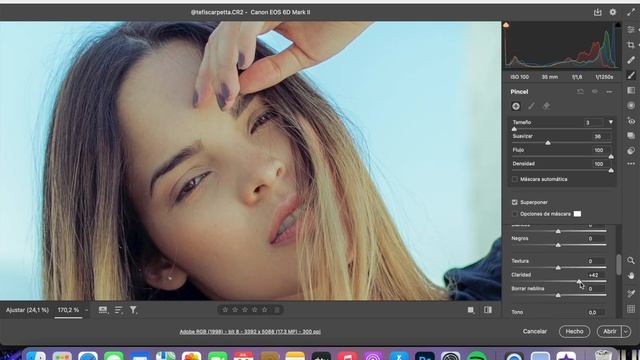The image size is (640, 360).
Task: Open the filmstrip sort options icon
Action: 119,310
